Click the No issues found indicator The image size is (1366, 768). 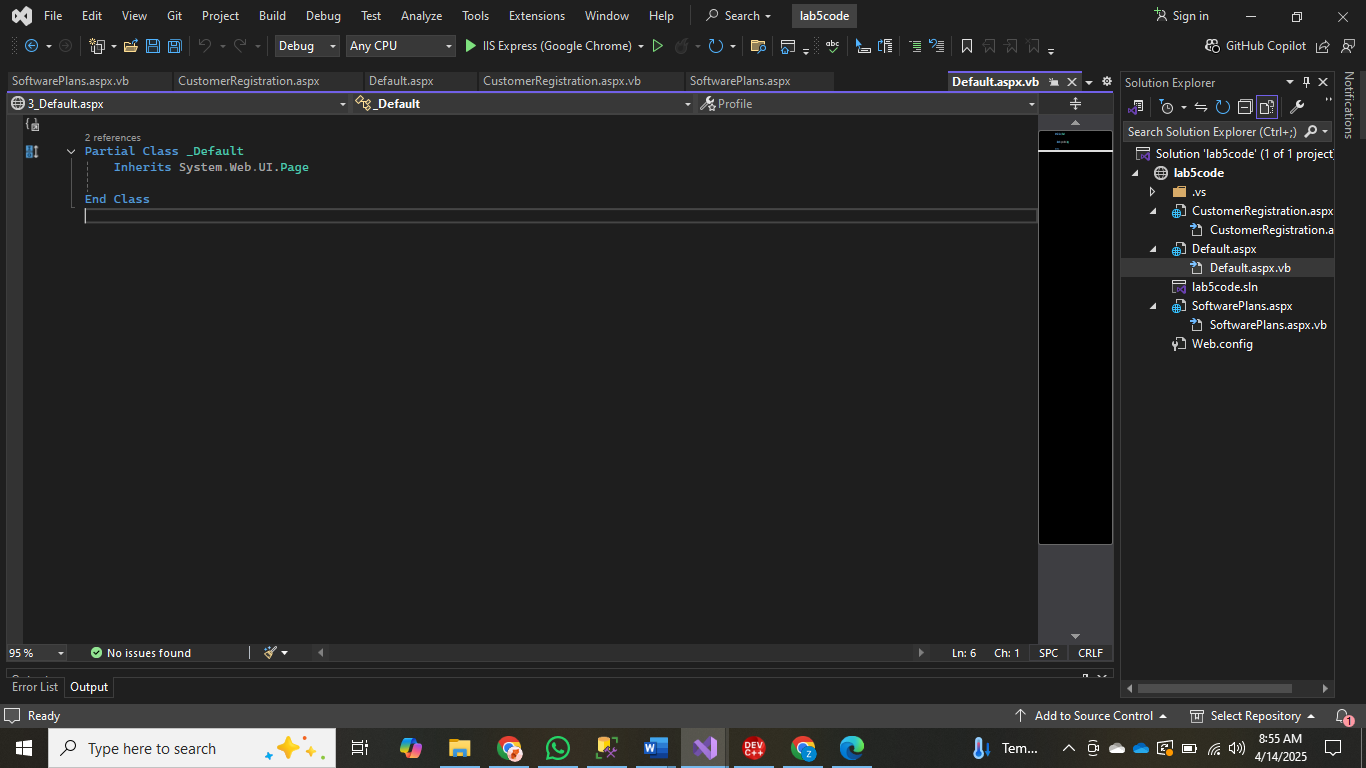140,653
